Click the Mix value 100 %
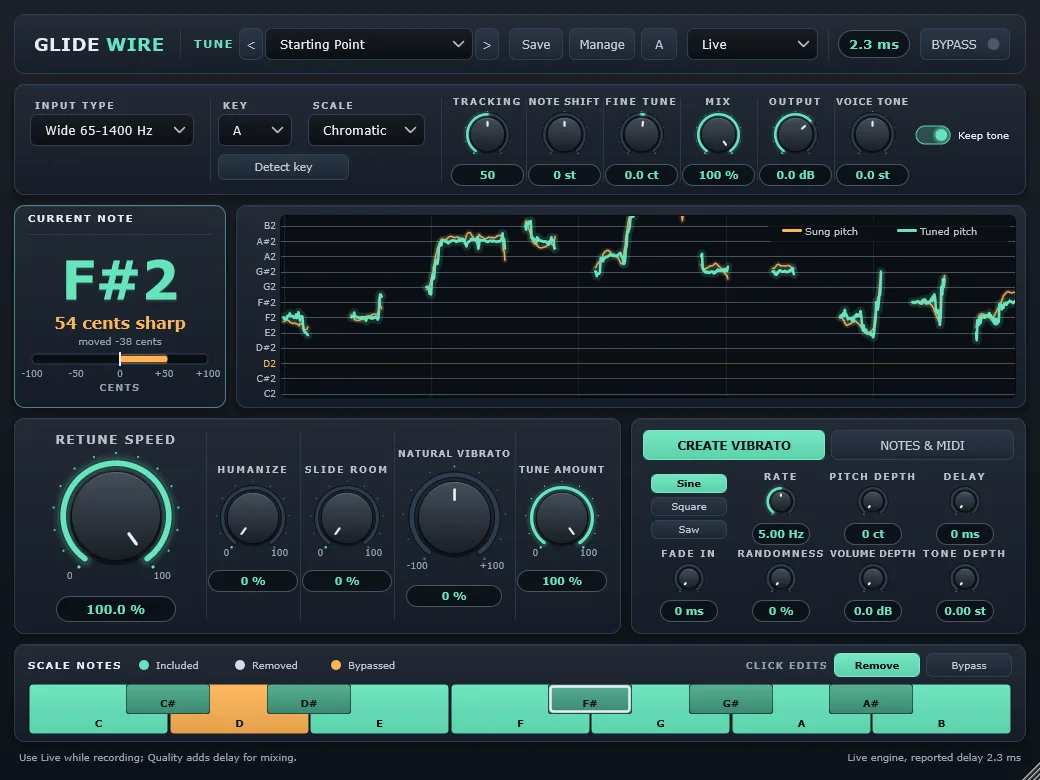This screenshot has width=1040, height=780. click(x=718, y=175)
